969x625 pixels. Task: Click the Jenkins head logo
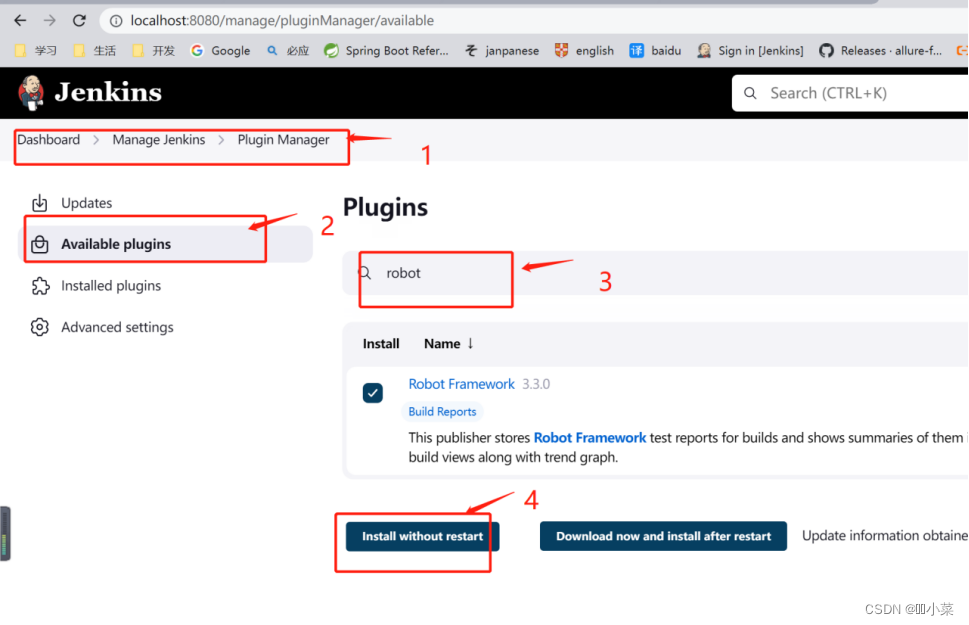click(x=30, y=92)
